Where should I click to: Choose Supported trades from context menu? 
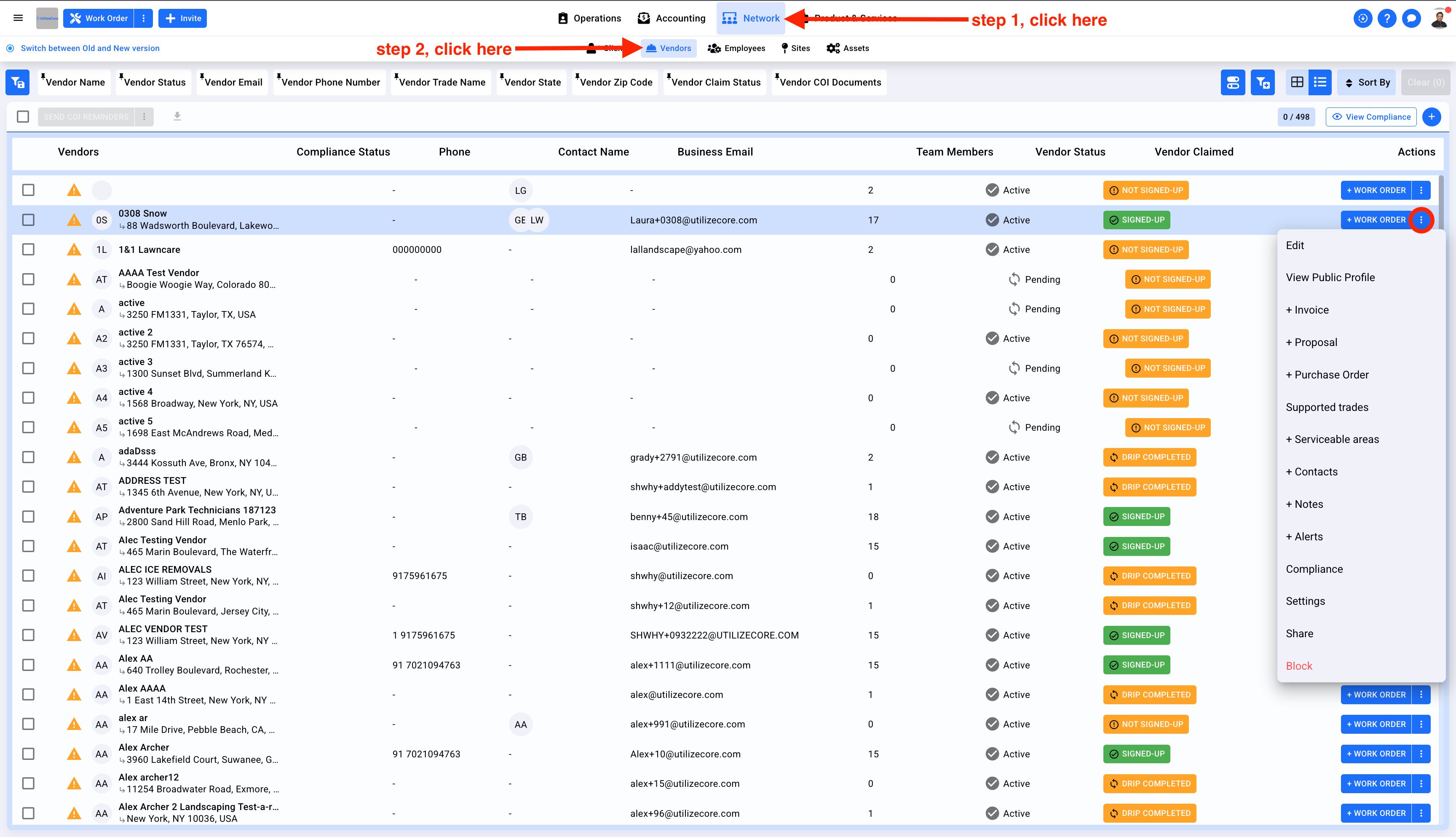click(1327, 407)
